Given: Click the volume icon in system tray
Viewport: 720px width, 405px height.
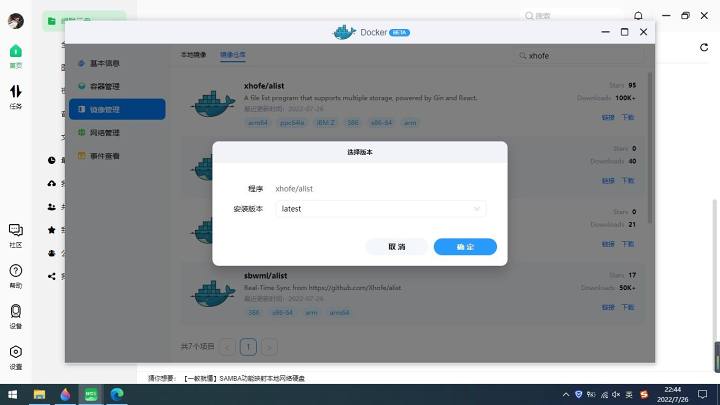Looking at the screenshot, I should 616,394.
